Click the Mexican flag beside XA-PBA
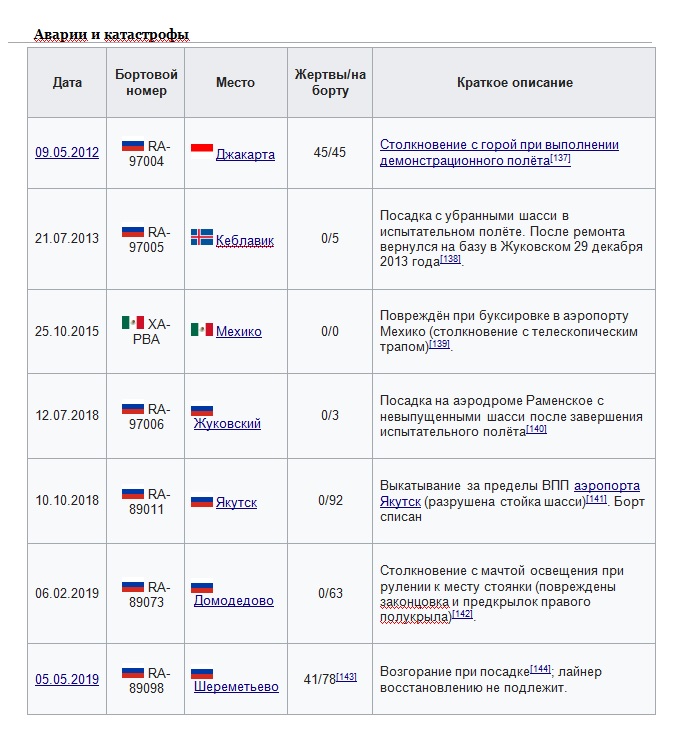 pyautogui.click(x=132, y=322)
